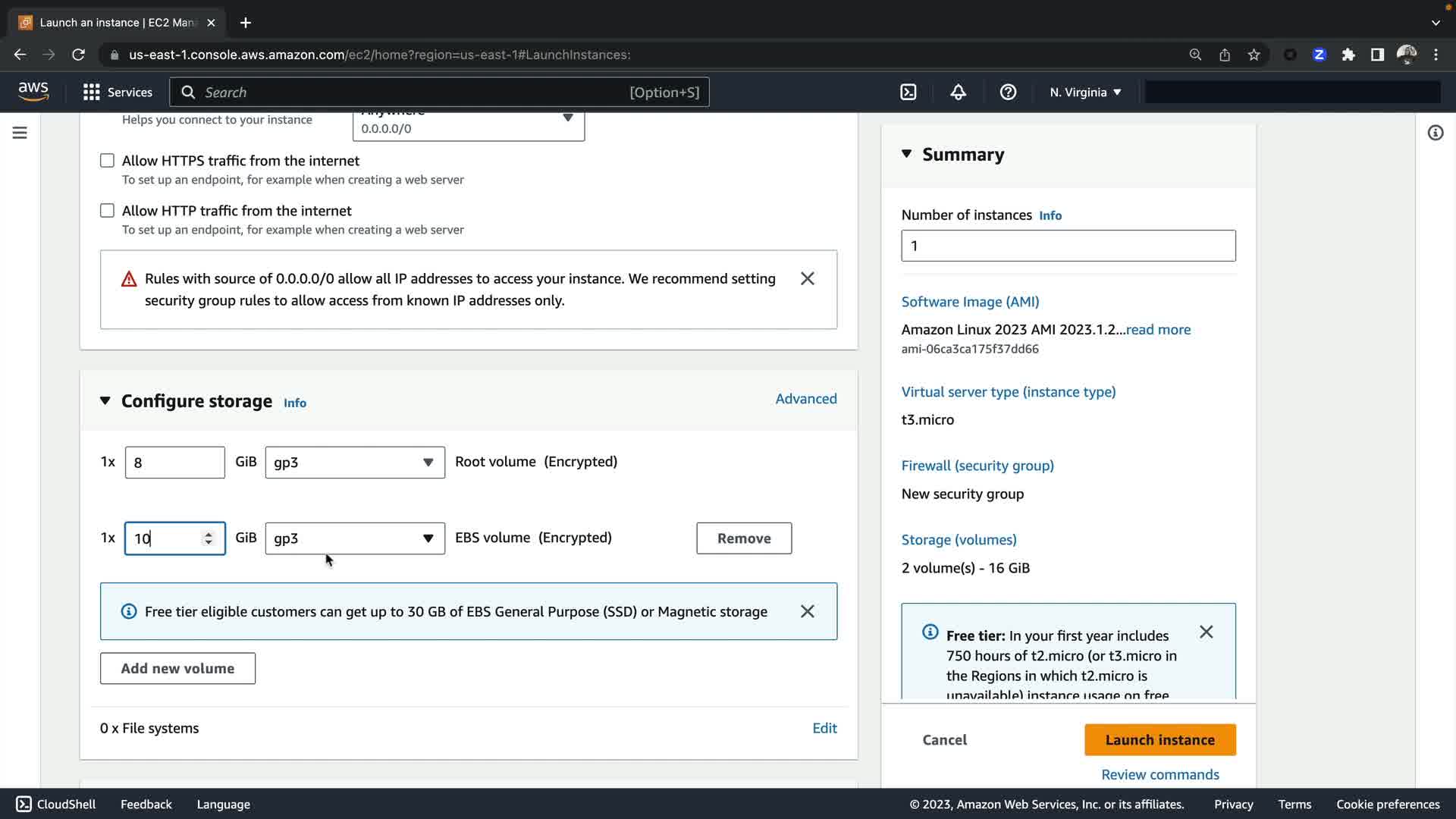Close the free tier EBS storage notice
Image resolution: width=1456 pixels, height=819 pixels.
tap(807, 612)
